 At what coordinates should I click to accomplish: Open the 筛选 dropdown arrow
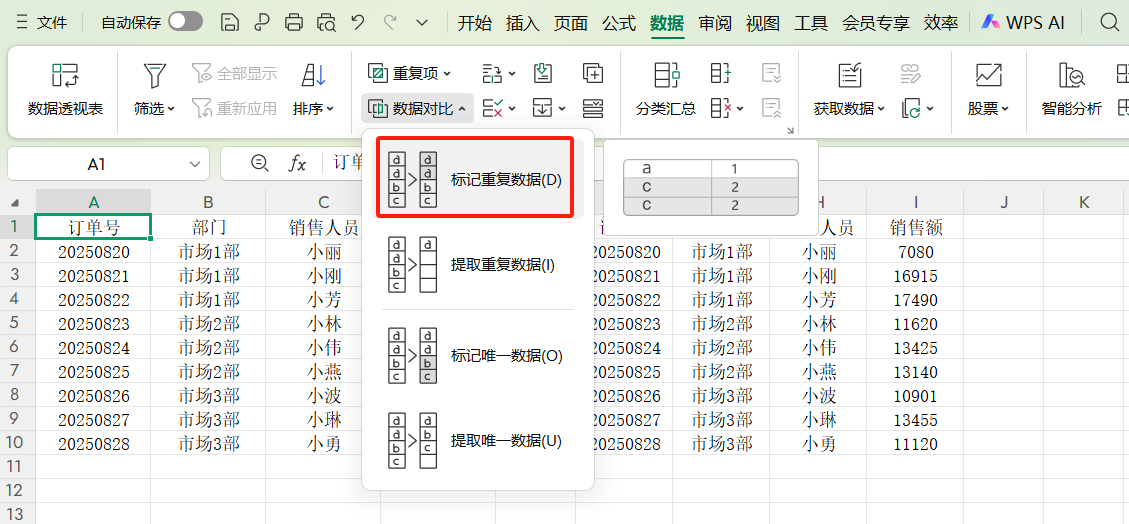(x=171, y=109)
